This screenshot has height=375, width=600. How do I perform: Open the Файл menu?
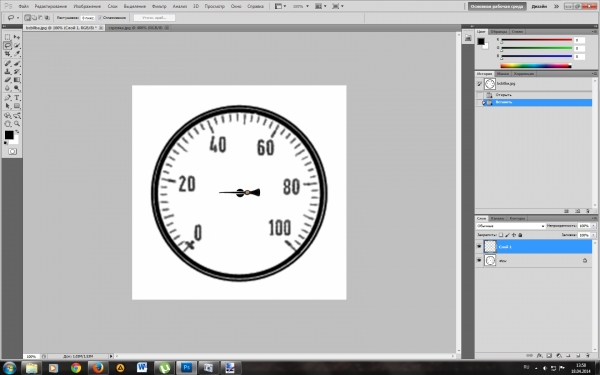point(23,7)
